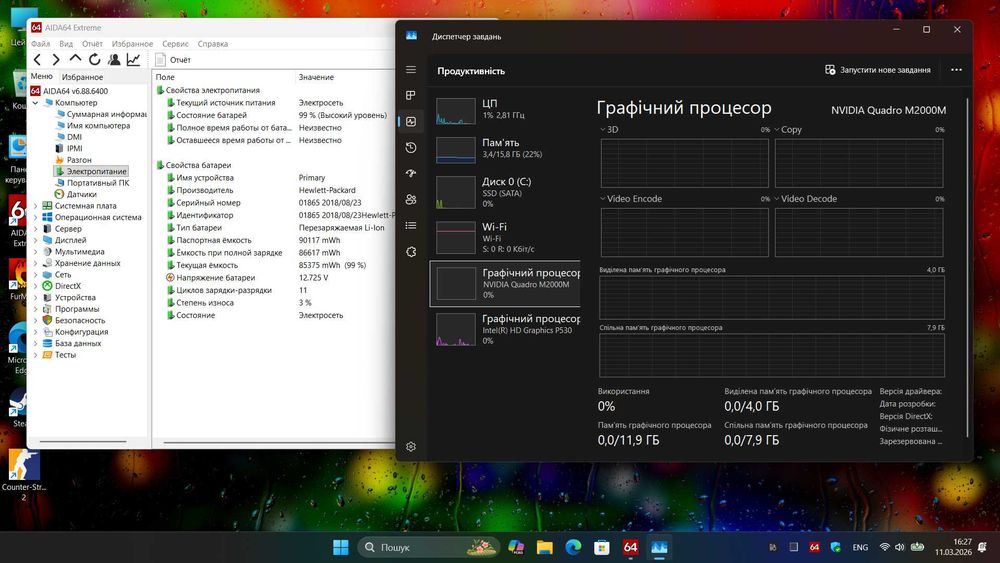1000x563 pixels.
Task: Open Сервис menu in AIDA64
Action: click(175, 44)
